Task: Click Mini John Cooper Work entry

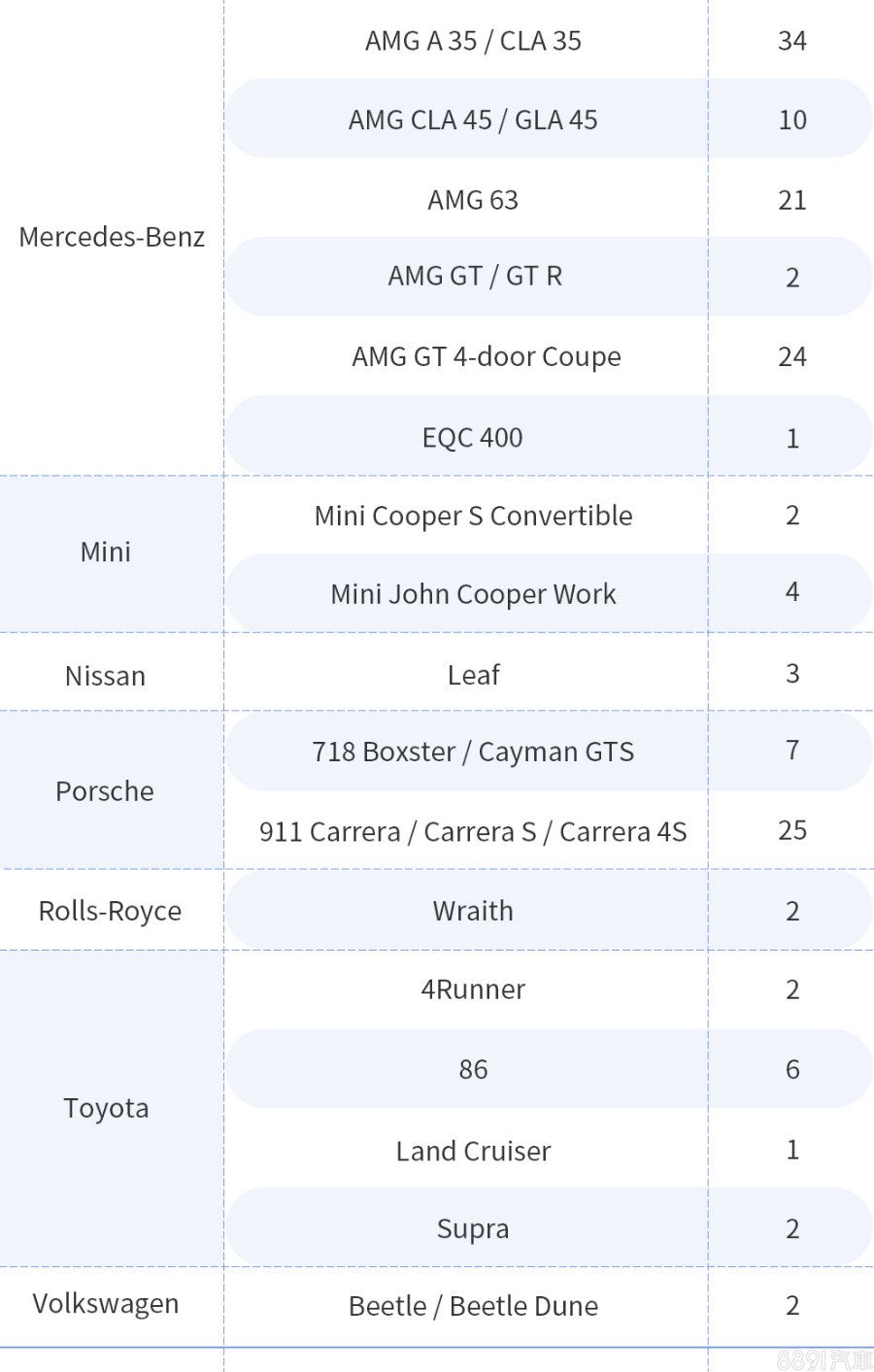Action: [473, 593]
